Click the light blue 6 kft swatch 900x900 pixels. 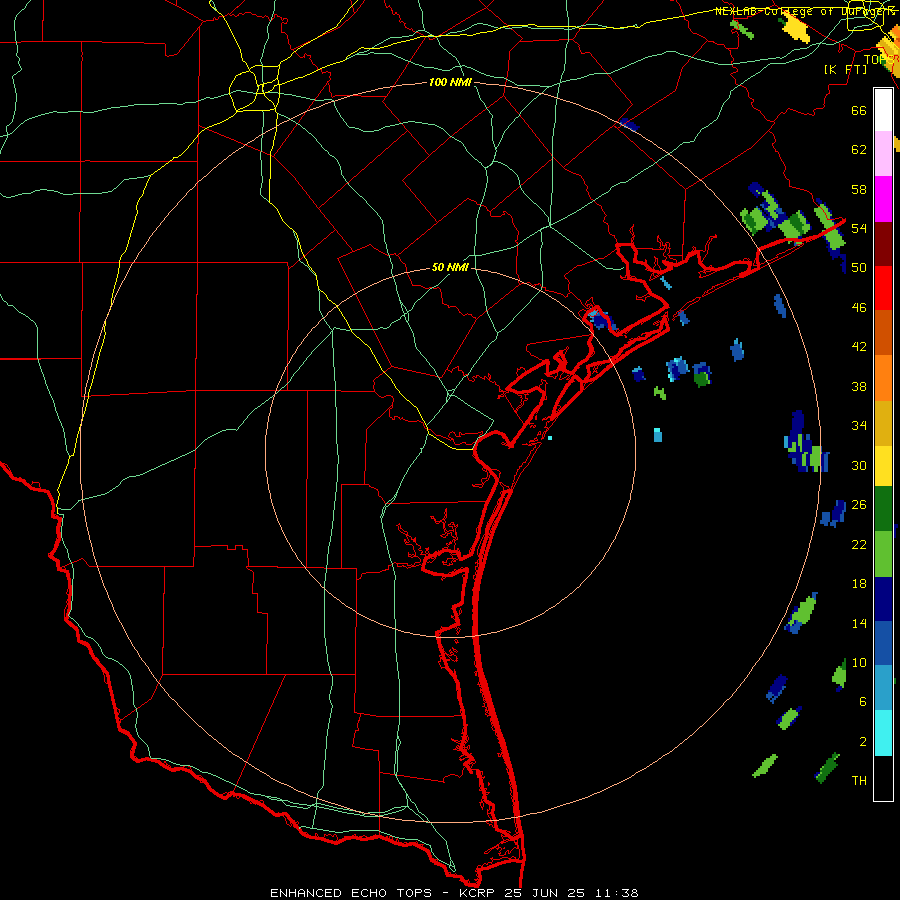point(883,688)
